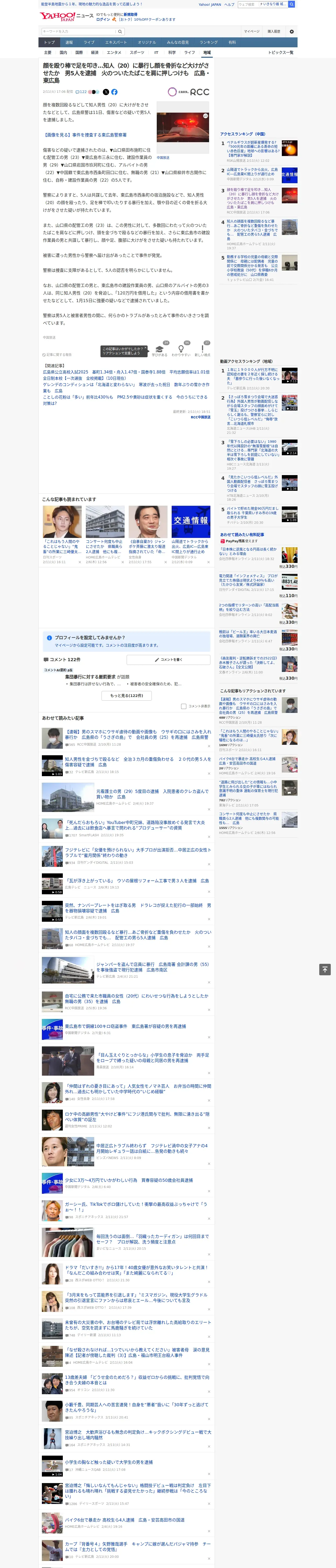Switch to the ランキング tab
This screenshot has height=1568, width=336.
(x=209, y=42)
